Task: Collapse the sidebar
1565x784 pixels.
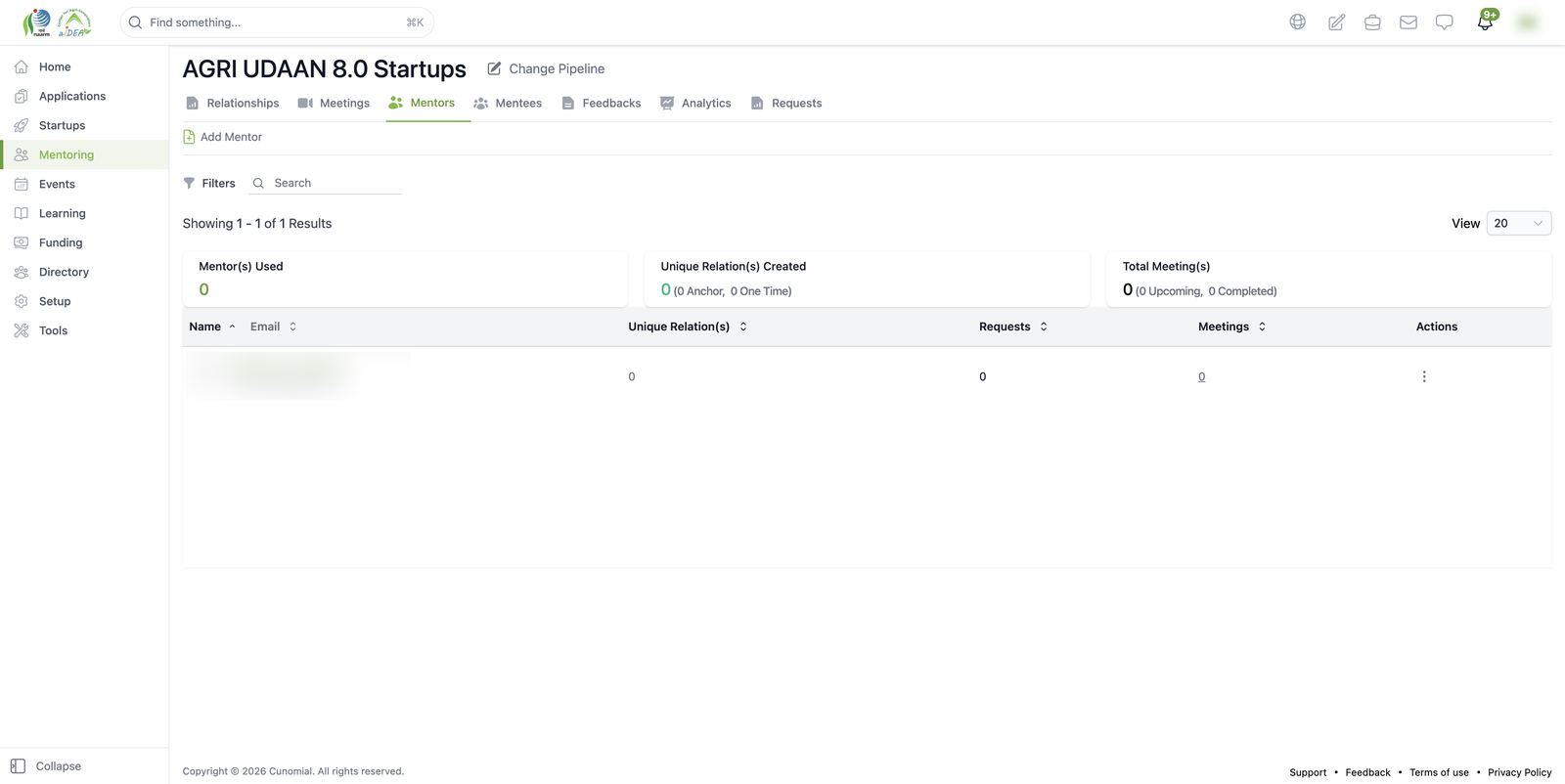Action: pyautogui.click(x=46, y=766)
